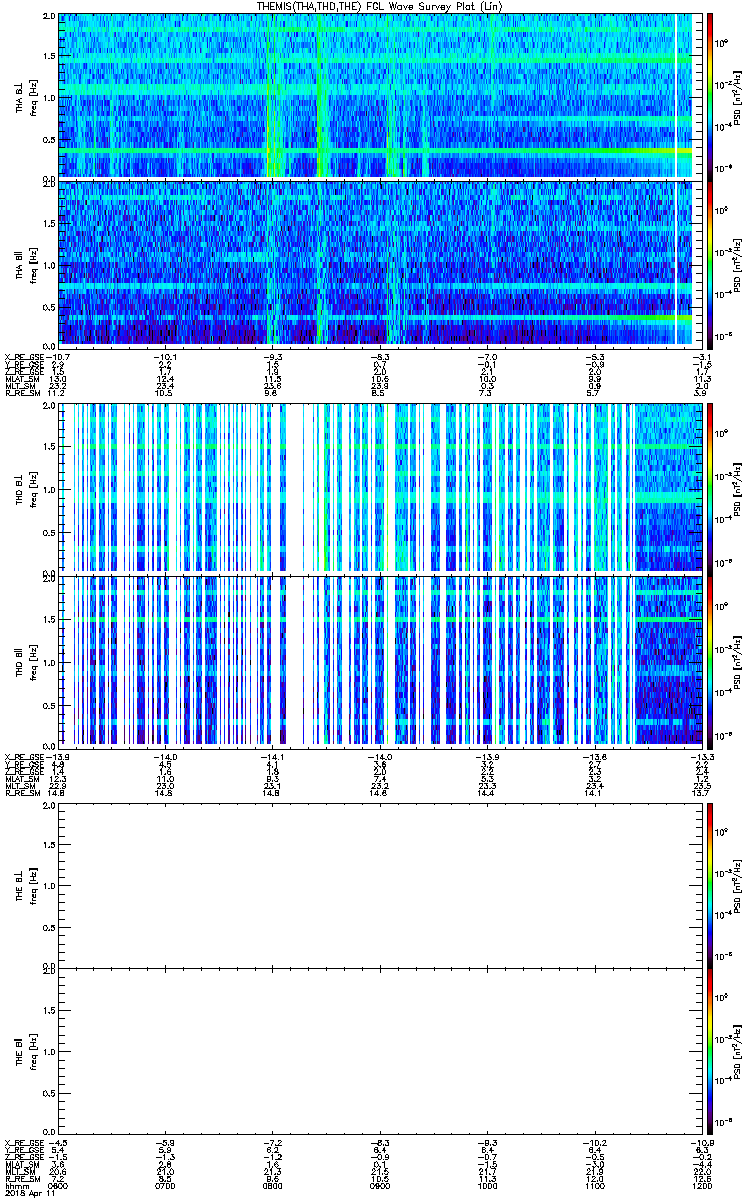This screenshot has height=1200, width=750.
Task: Select the THA B-perpendicular spectrogram panel
Action: pos(376,95)
